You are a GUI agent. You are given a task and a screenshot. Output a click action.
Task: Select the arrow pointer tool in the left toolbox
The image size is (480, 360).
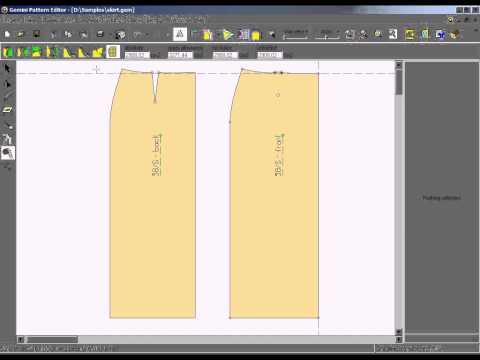coord(7,68)
